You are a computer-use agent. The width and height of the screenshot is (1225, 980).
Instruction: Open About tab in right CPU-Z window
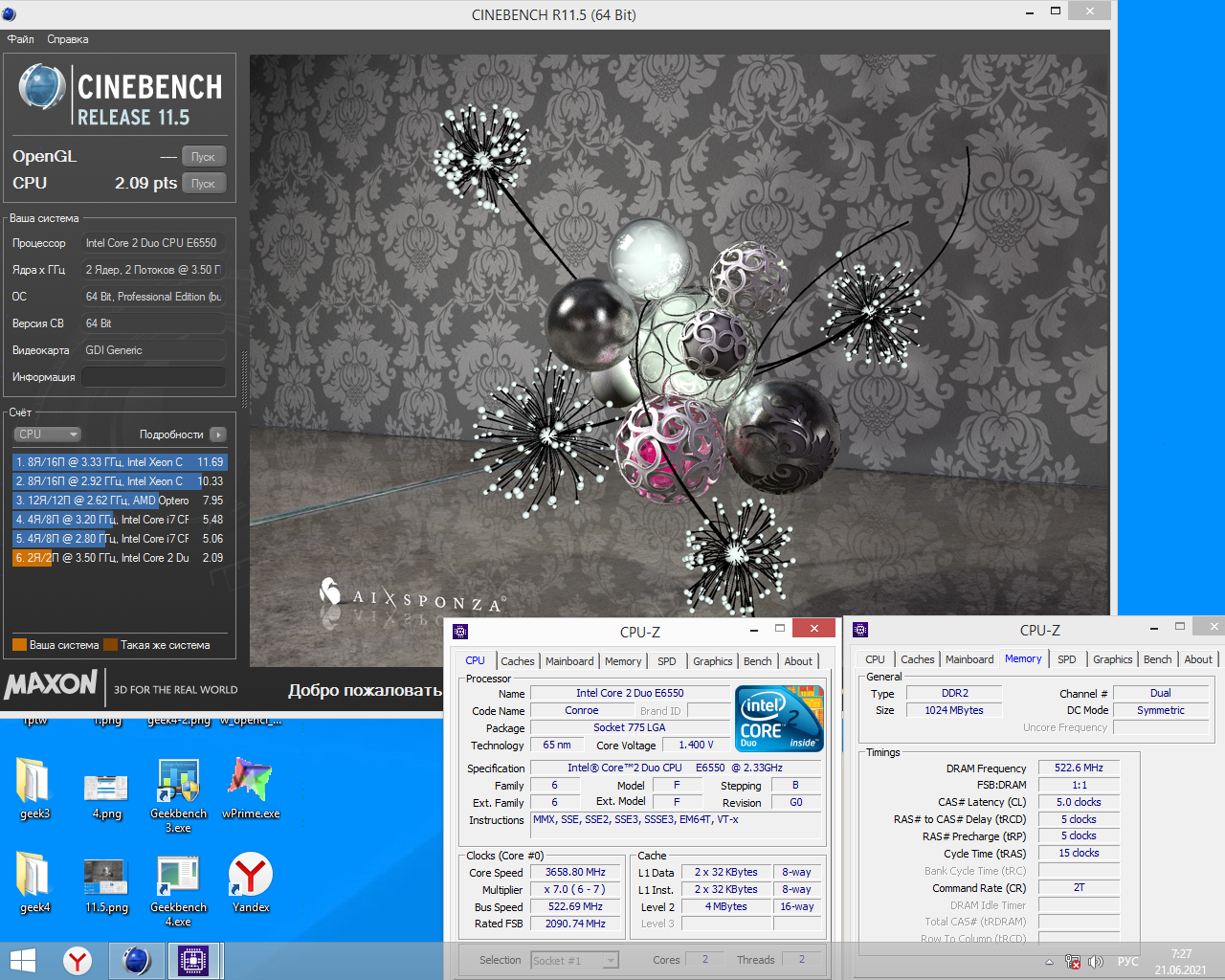tap(1198, 659)
